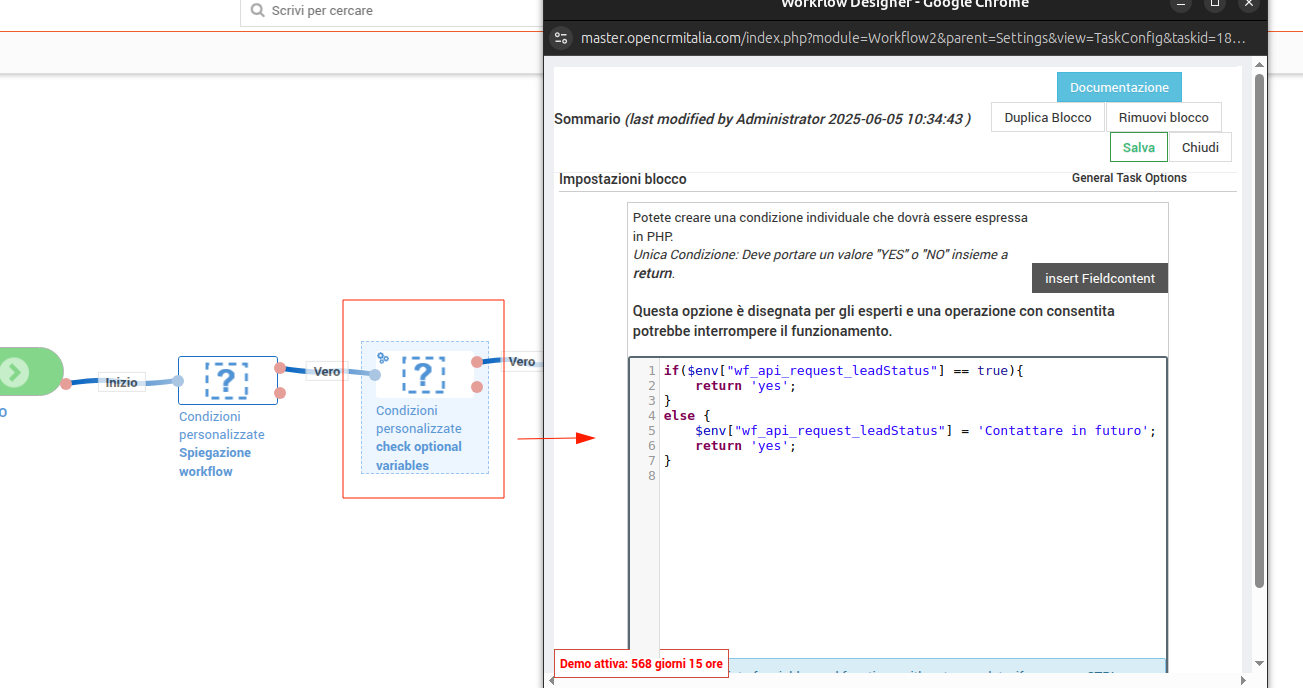The height and width of the screenshot is (688, 1303).
Task: Click the green workflow start arrow icon
Action: (14, 373)
